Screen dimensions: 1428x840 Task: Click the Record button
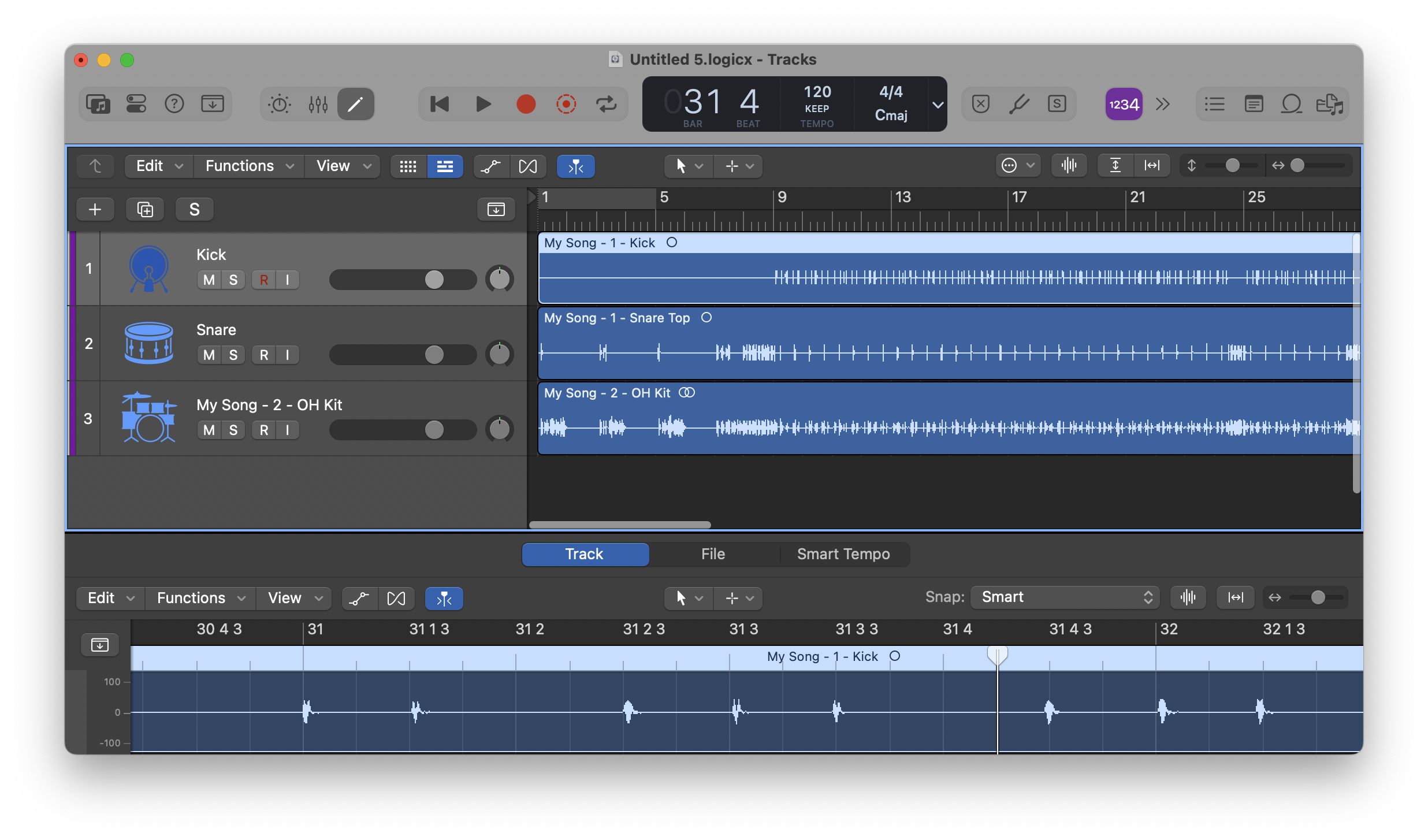[526, 105]
